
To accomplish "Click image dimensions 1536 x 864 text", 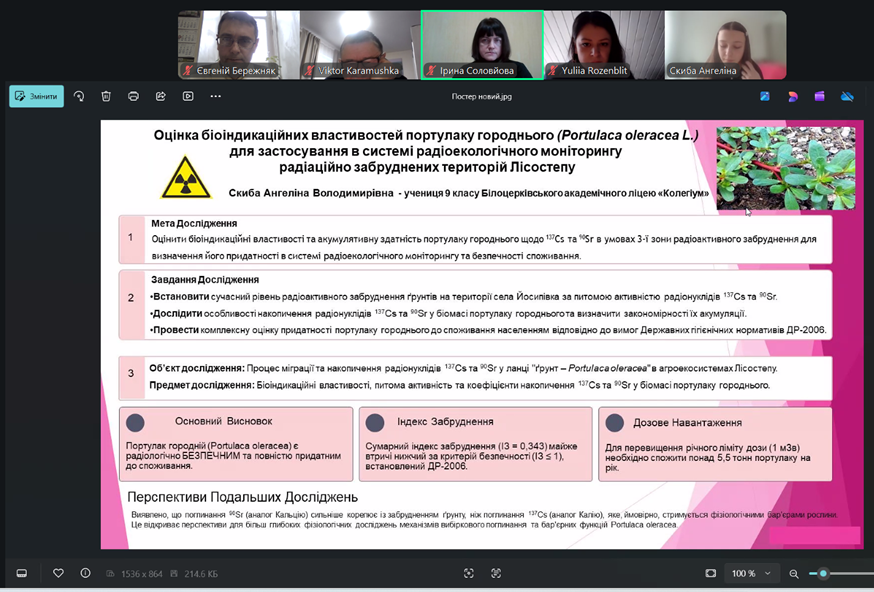I will tap(142, 574).
